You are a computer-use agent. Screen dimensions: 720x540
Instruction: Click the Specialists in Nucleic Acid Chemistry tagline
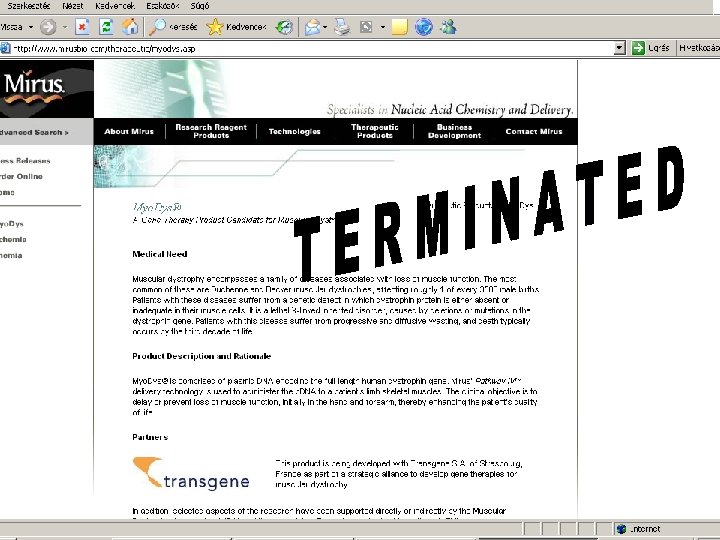pyautogui.click(x=450, y=109)
